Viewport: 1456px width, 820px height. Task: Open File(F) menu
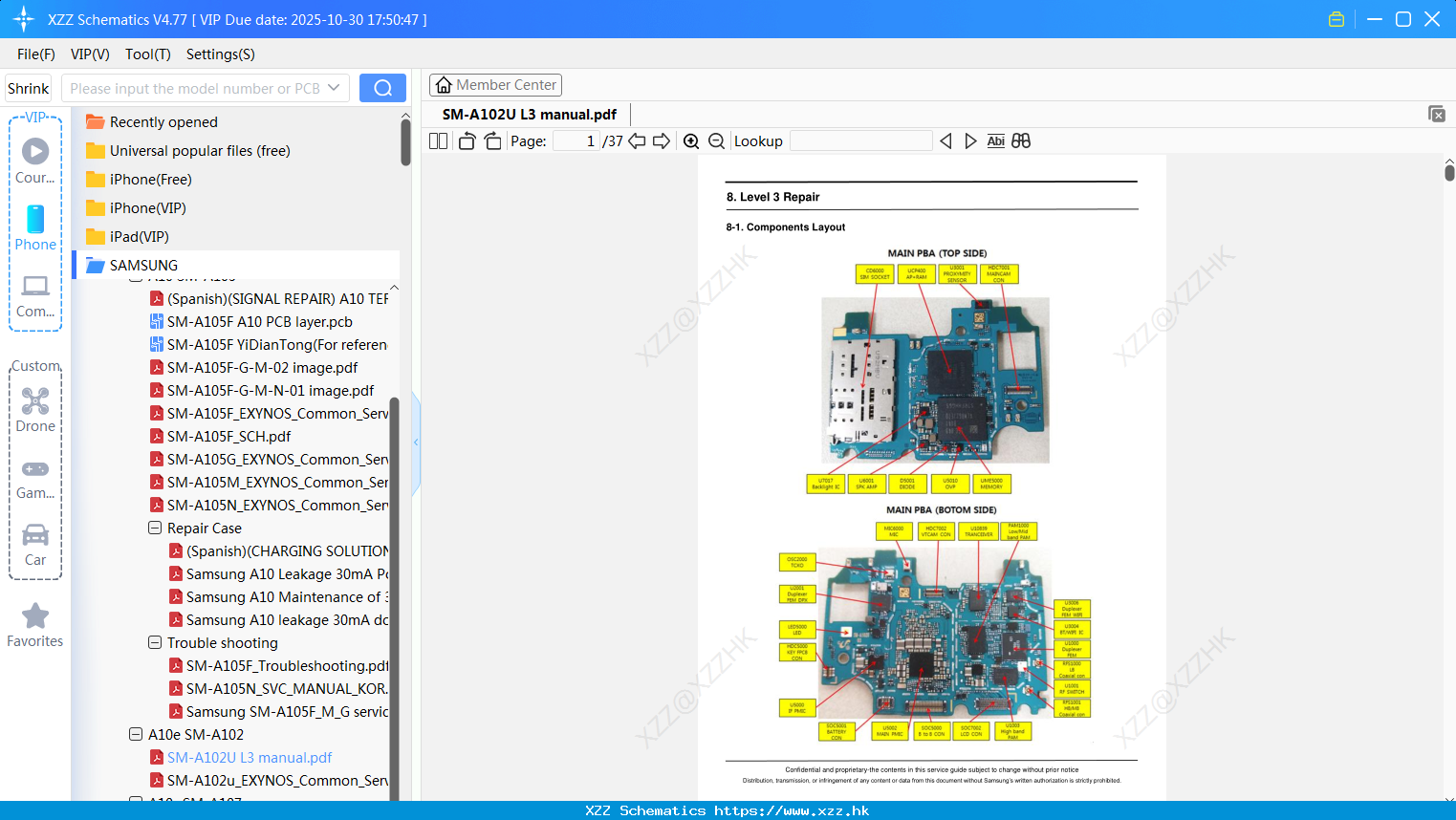pyautogui.click(x=36, y=54)
